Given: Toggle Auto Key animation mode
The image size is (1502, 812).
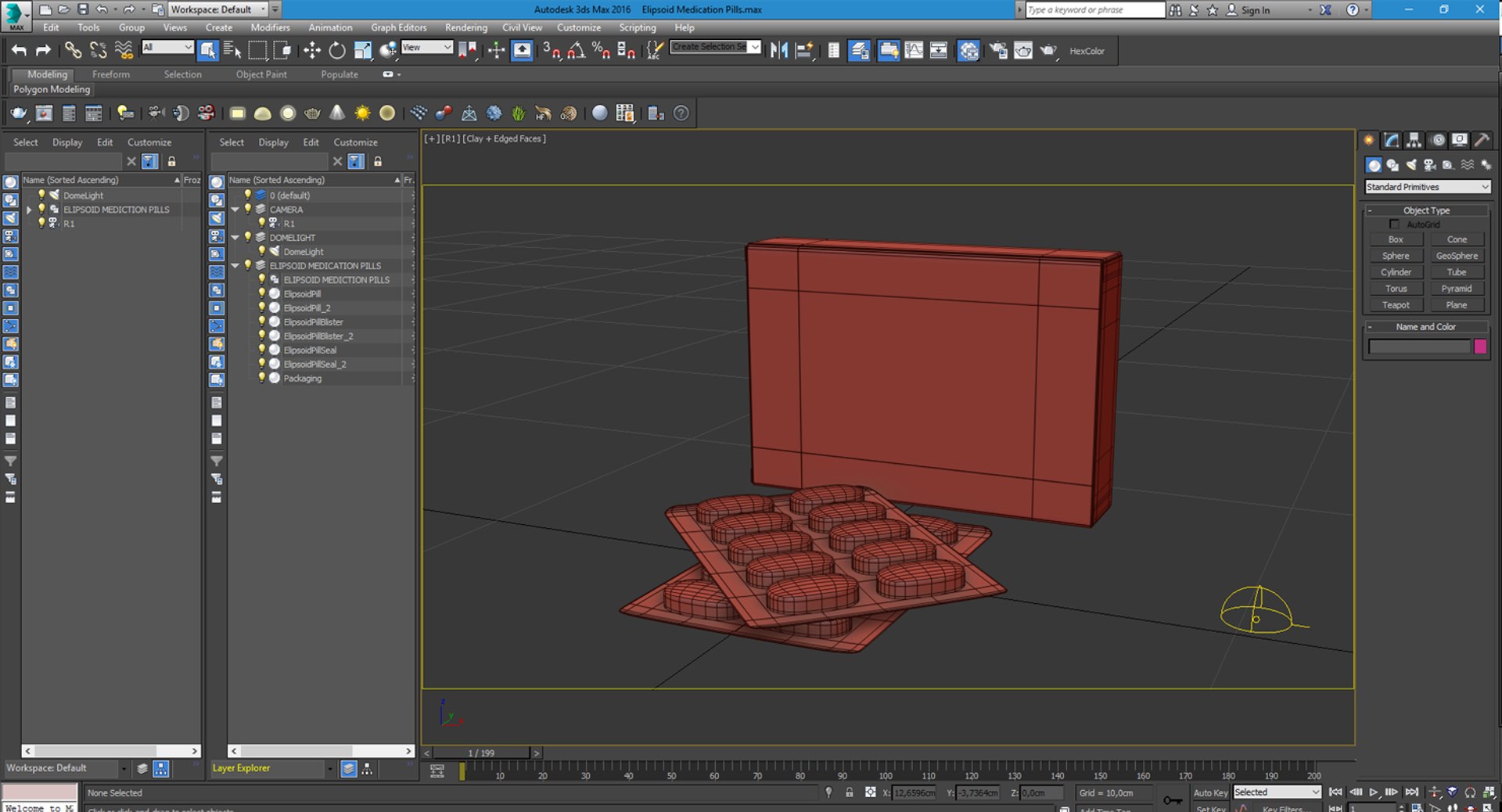Looking at the screenshot, I should click(1209, 792).
